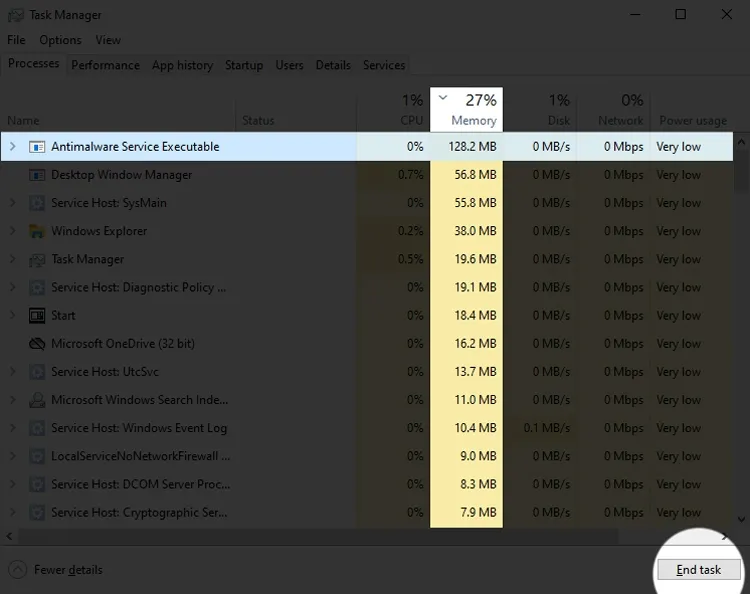Click the Antimalware Service Executable process icon
Screen dimensions: 750x594
(37, 147)
